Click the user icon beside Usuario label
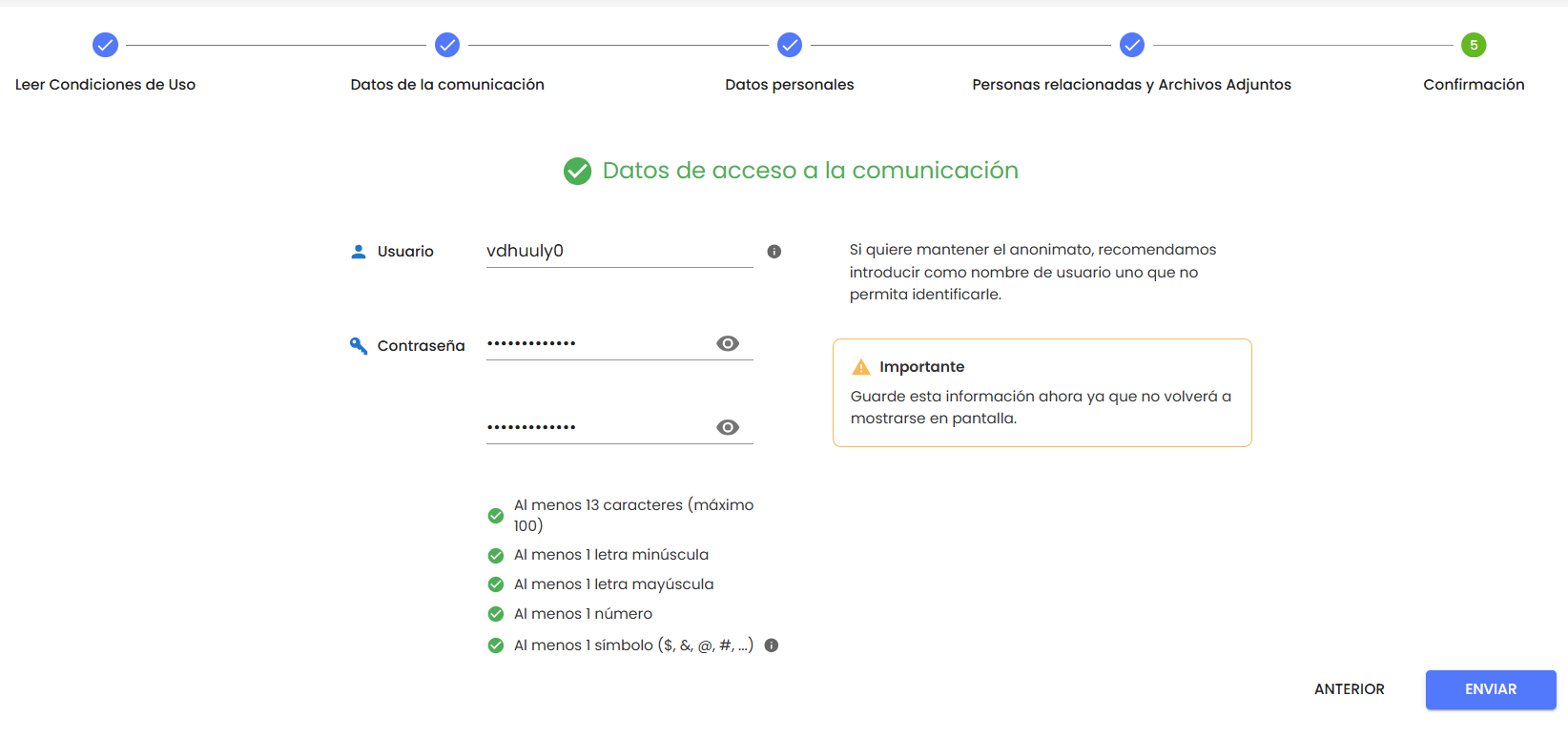The height and width of the screenshot is (737, 1568). coord(359,252)
